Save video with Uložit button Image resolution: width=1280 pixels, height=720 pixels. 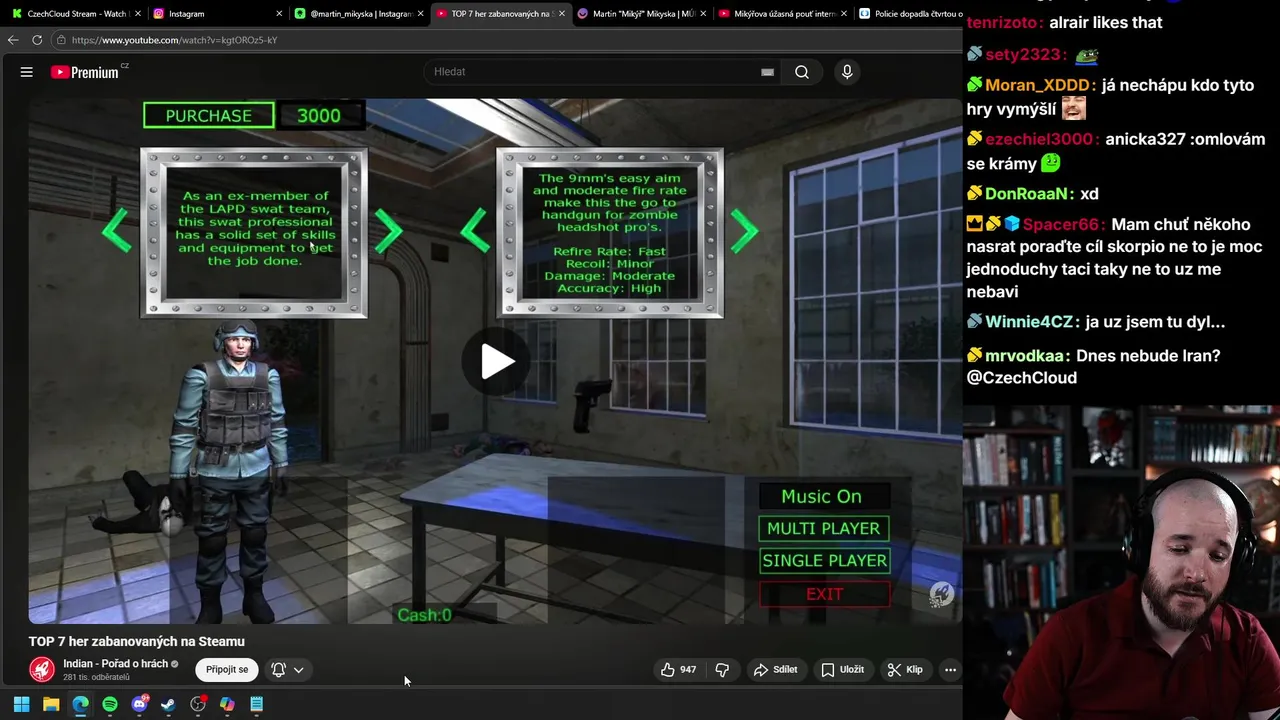[x=842, y=670]
